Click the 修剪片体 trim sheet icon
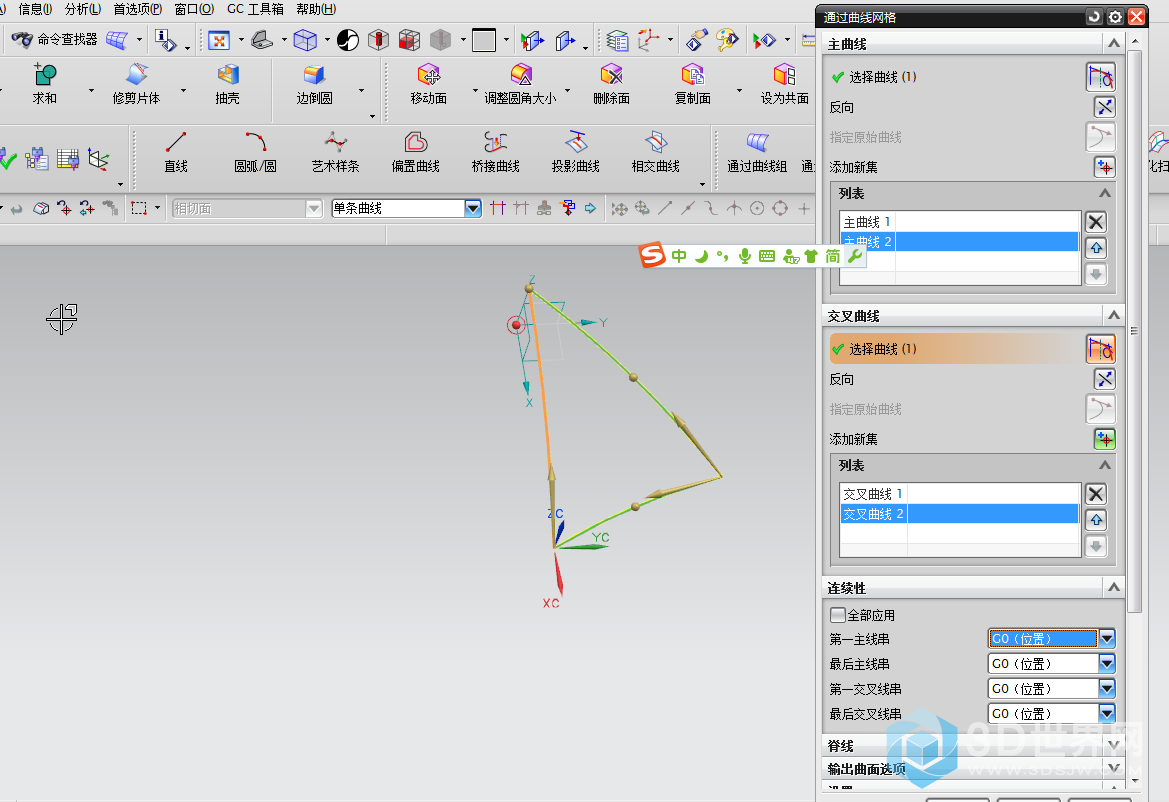This screenshot has width=1169, height=802. tap(136, 83)
